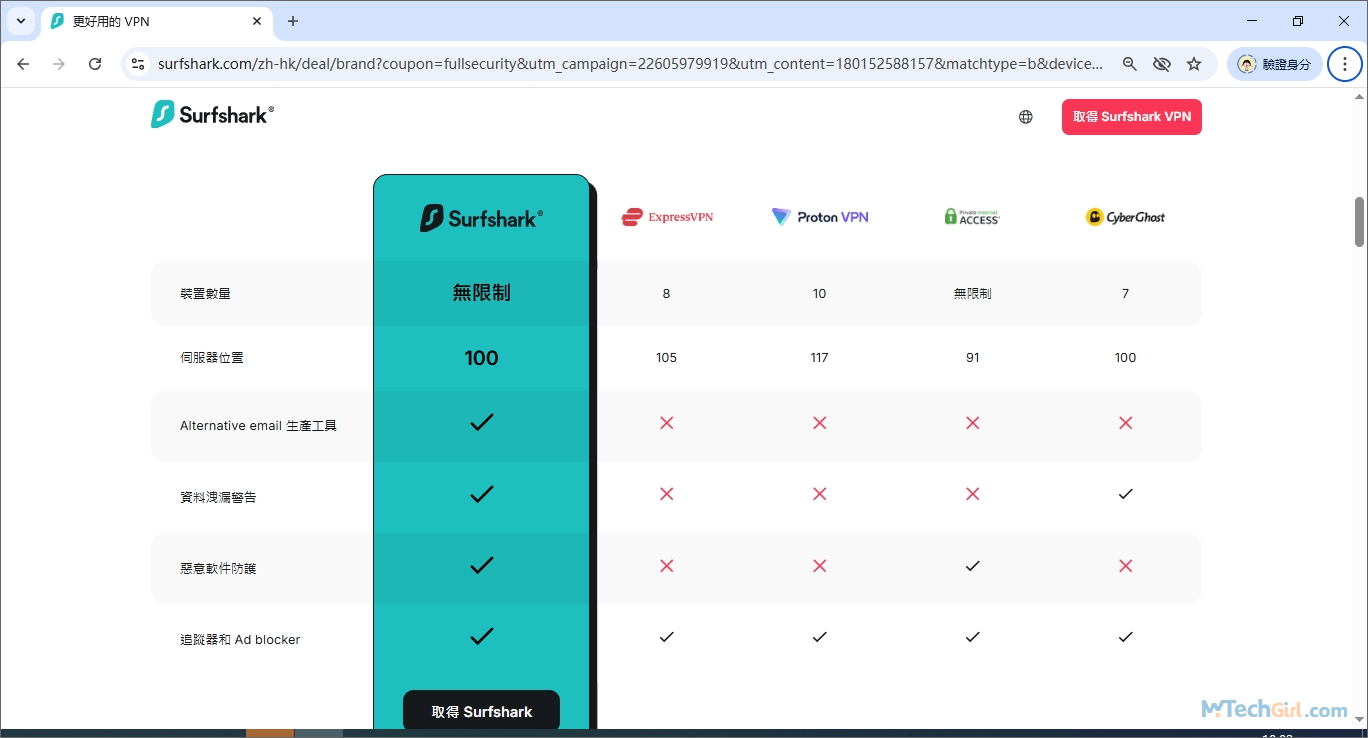The image size is (1368, 738).
Task: Click the Private Internet Access logo
Action: click(x=971, y=216)
